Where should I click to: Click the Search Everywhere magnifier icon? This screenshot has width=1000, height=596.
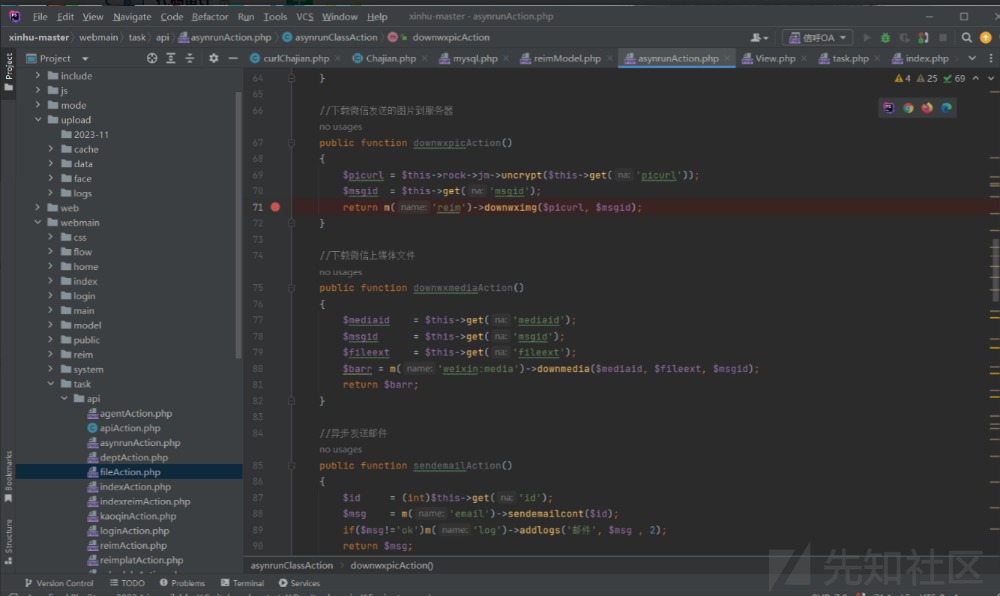(967, 37)
